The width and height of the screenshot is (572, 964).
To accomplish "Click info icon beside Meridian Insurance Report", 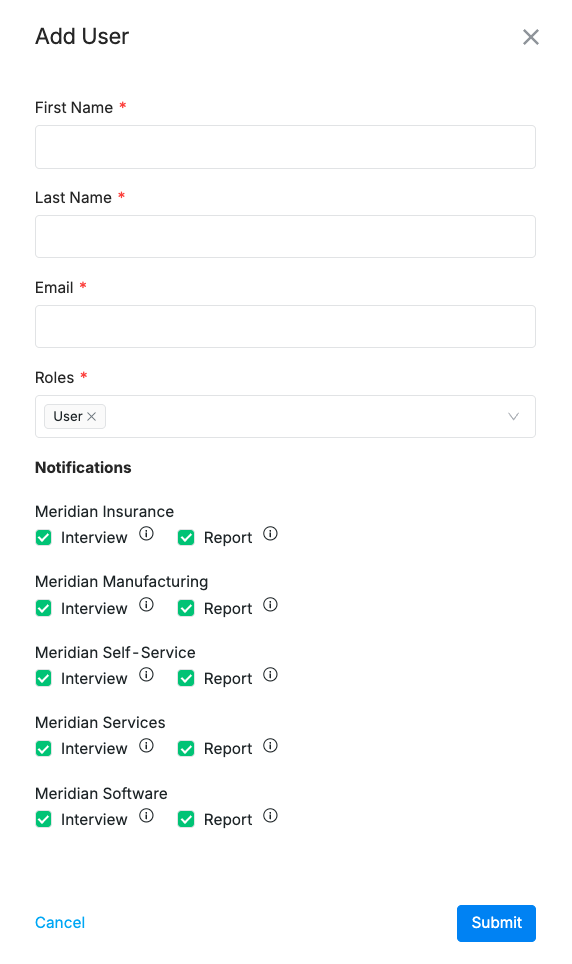I will click(271, 534).
